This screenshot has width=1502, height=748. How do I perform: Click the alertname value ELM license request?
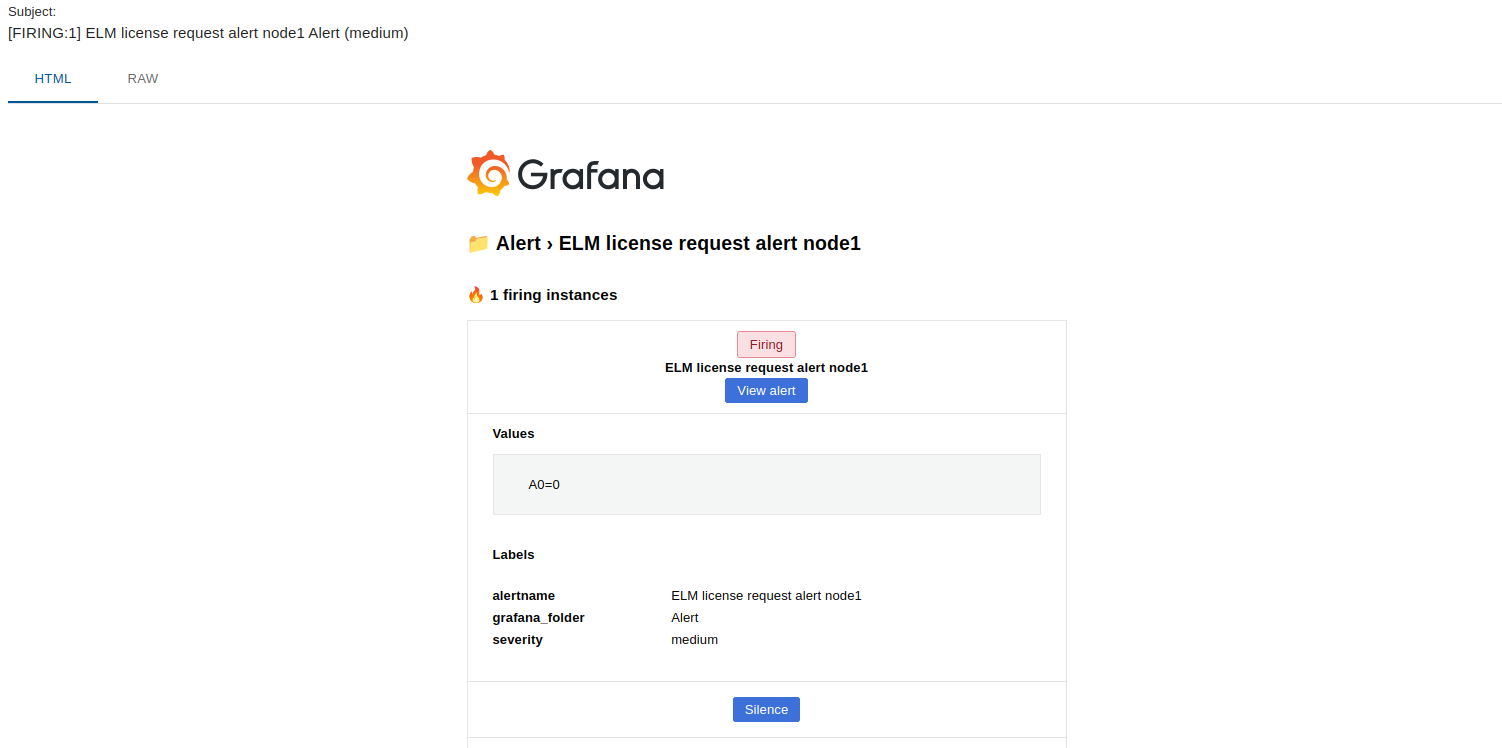tap(766, 596)
